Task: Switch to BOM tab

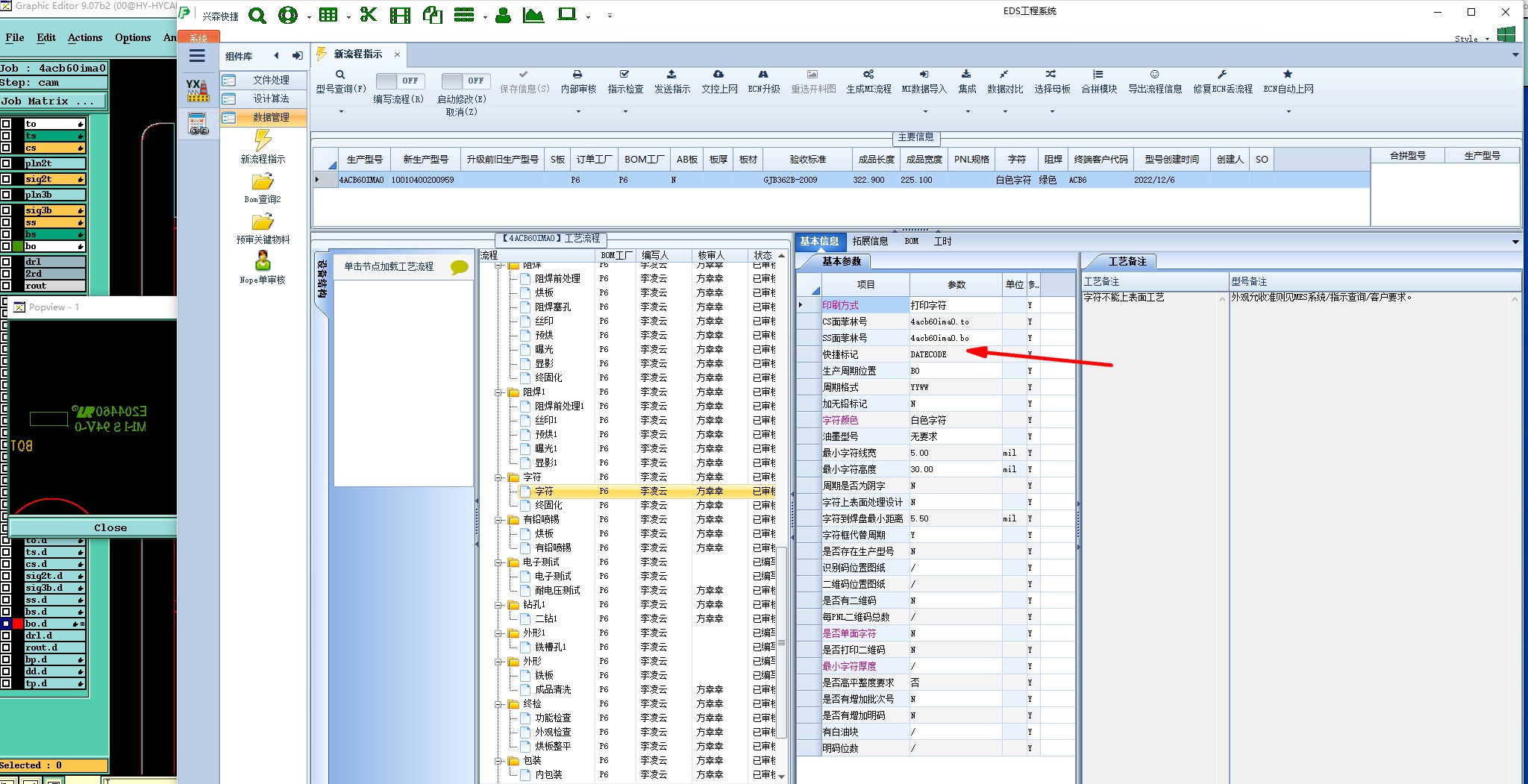Action: pyautogui.click(x=912, y=241)
